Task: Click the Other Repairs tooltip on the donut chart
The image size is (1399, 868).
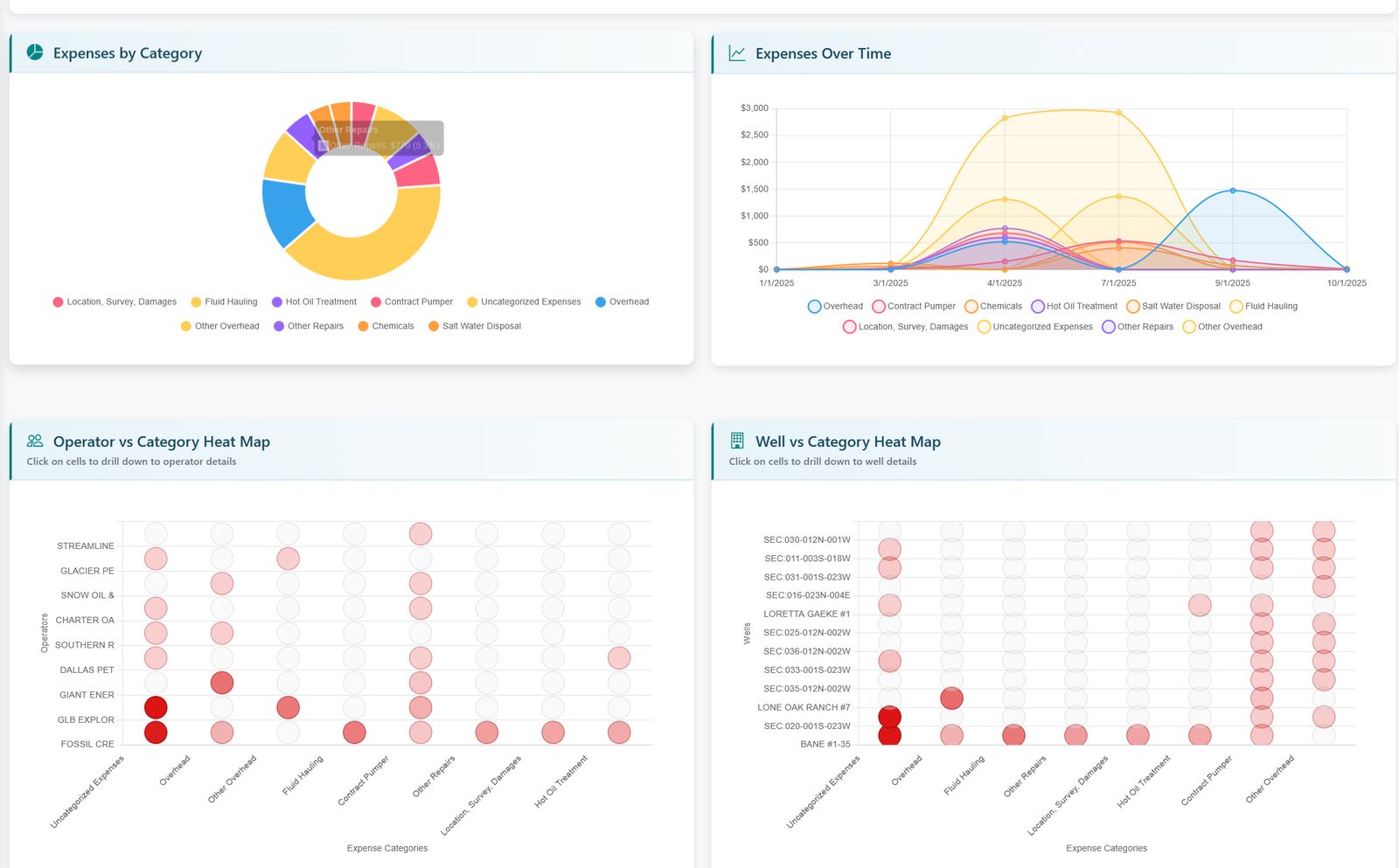Action: pos(379,138)
